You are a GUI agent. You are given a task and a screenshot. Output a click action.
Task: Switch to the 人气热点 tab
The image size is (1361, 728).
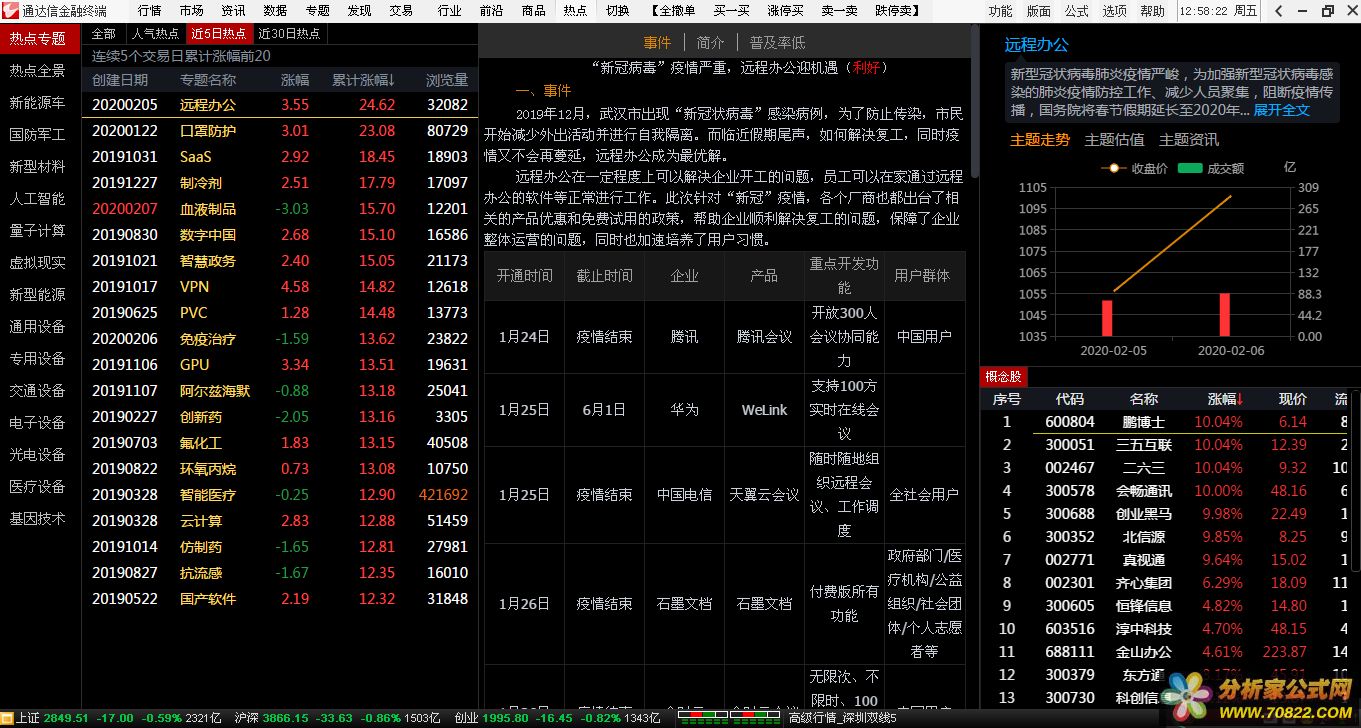point(155,33)
